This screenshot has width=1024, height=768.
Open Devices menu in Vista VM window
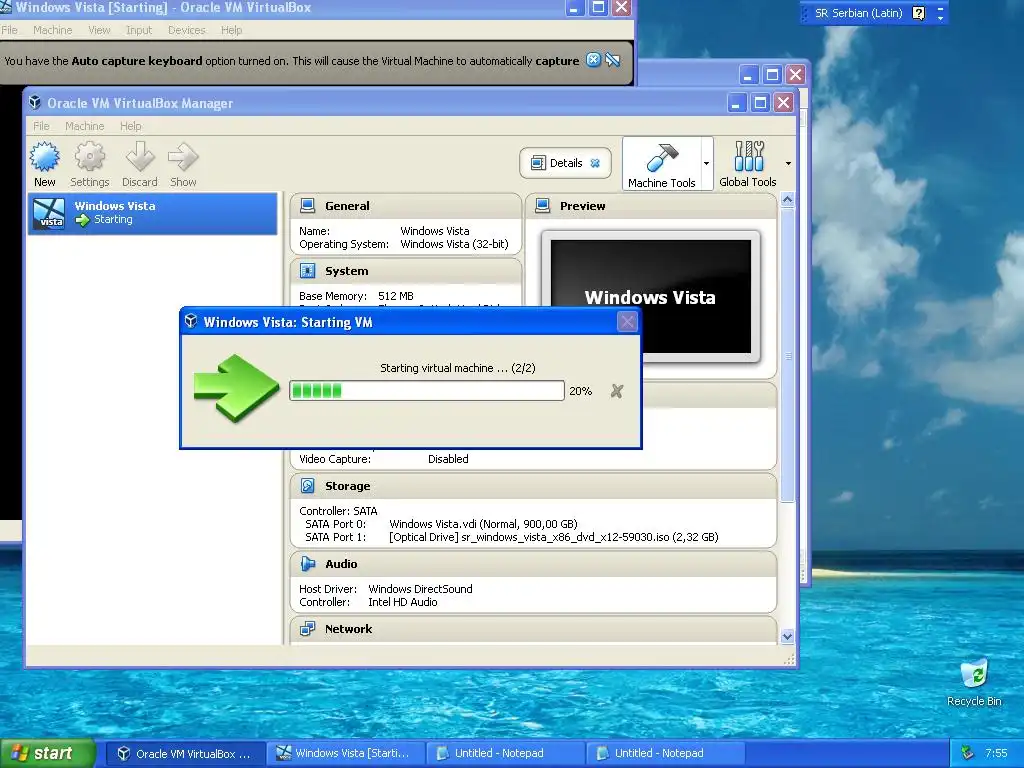tap(186, 30)
